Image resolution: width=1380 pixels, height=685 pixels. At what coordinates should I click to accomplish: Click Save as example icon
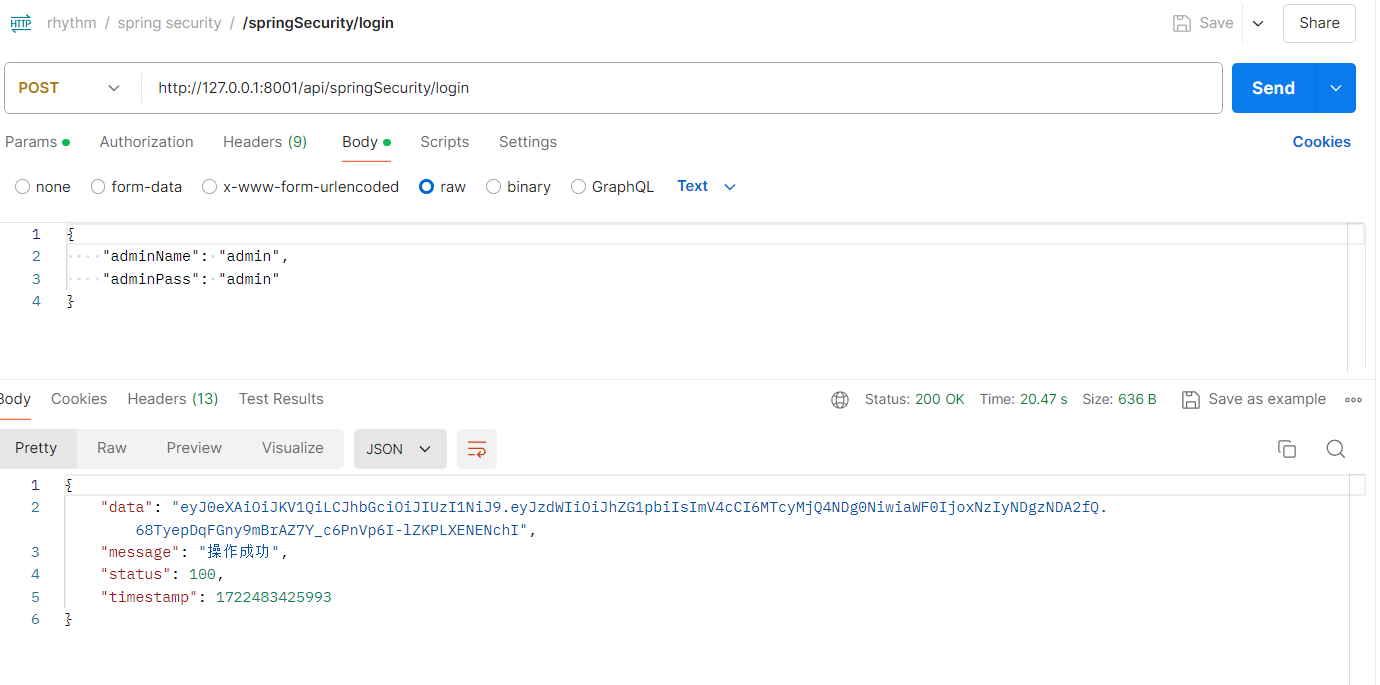[1191, 400]
